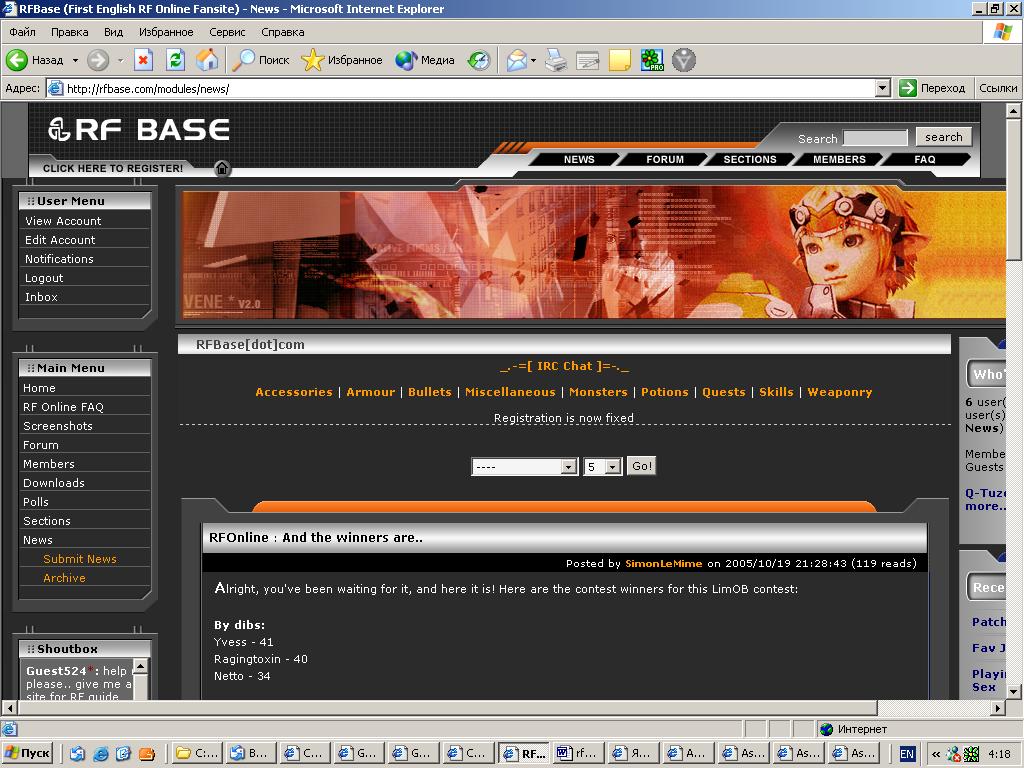Click Submit News in Main Menu
Viewport: 1024px width, 768px height.
click(x=80, y=559)
